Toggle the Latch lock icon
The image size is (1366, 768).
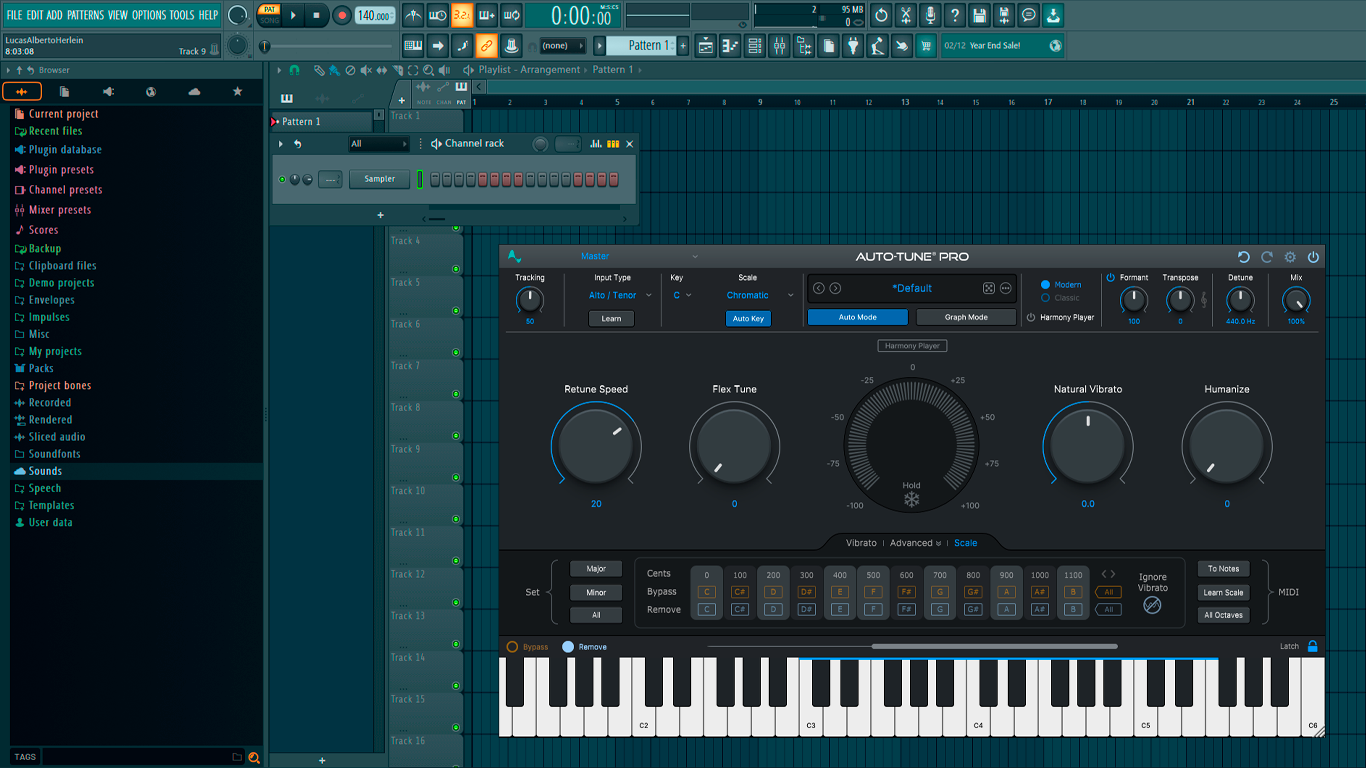[1313, 646]
